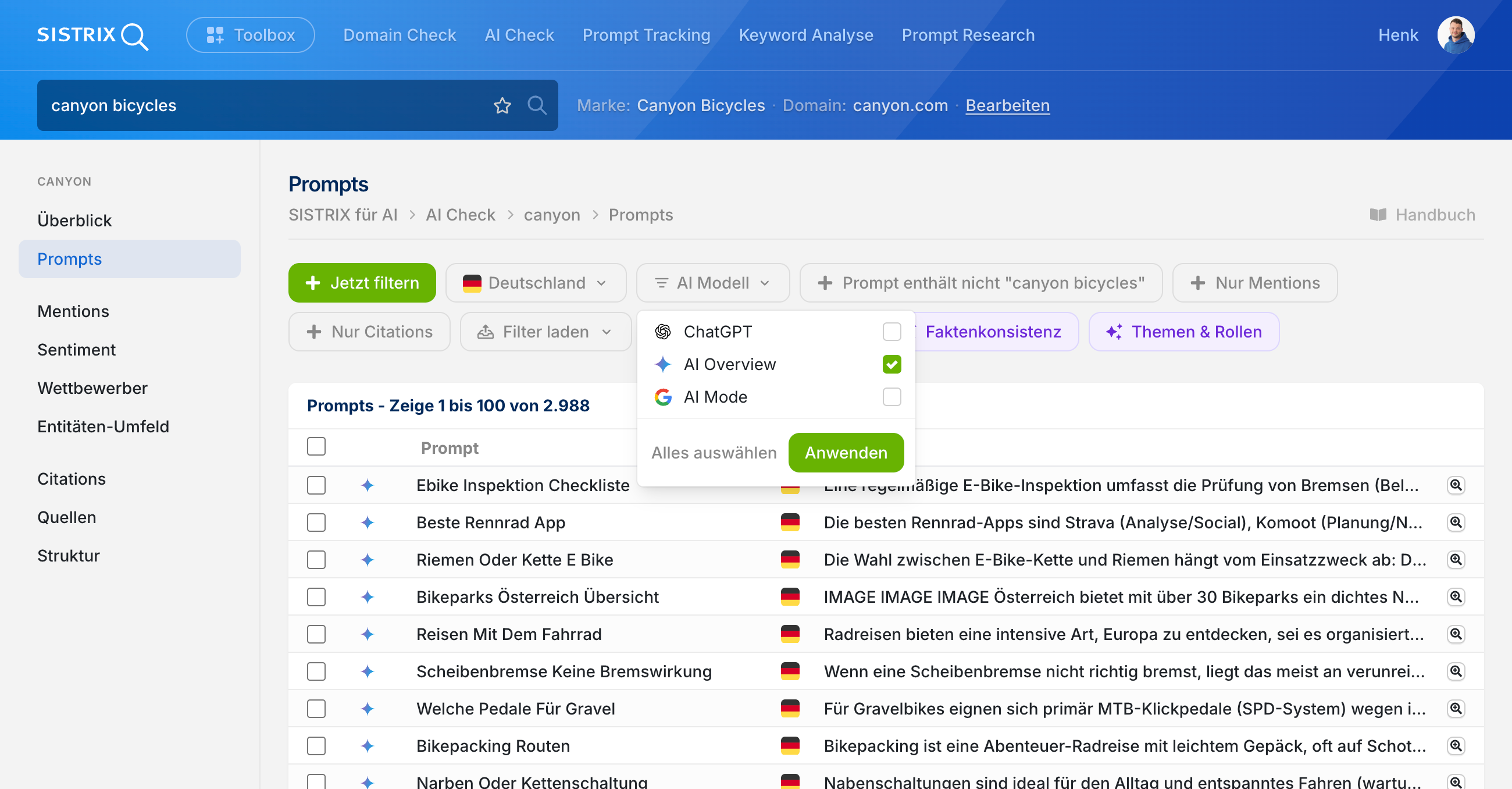Select the Riemen Oder Kette E Bike checkbox
The height and width of the screenshot is (789, 1512).
pyautogui.click(x=316, y=559)
